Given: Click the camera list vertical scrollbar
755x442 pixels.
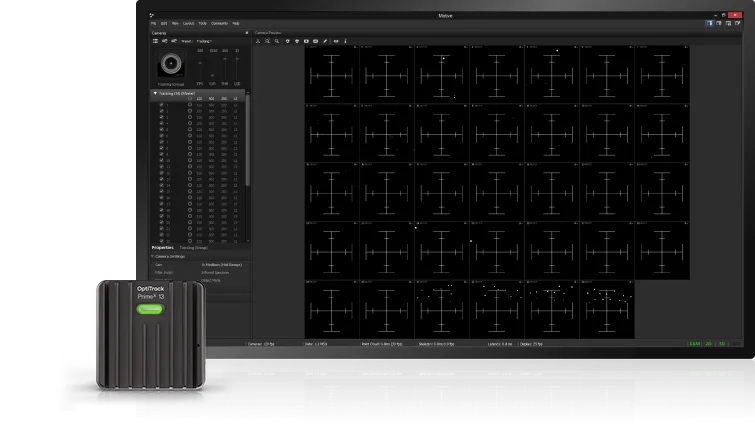Looking at the screenshot, I should click(x=248, y=140).
